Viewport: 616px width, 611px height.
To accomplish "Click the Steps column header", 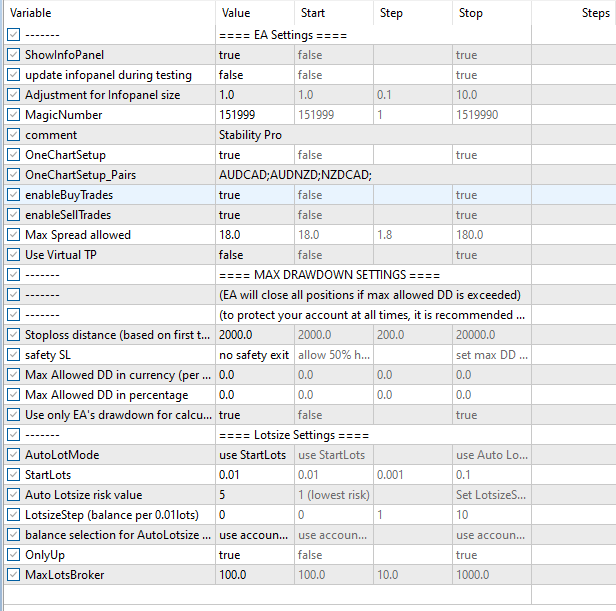I will (x=574, y=13).
